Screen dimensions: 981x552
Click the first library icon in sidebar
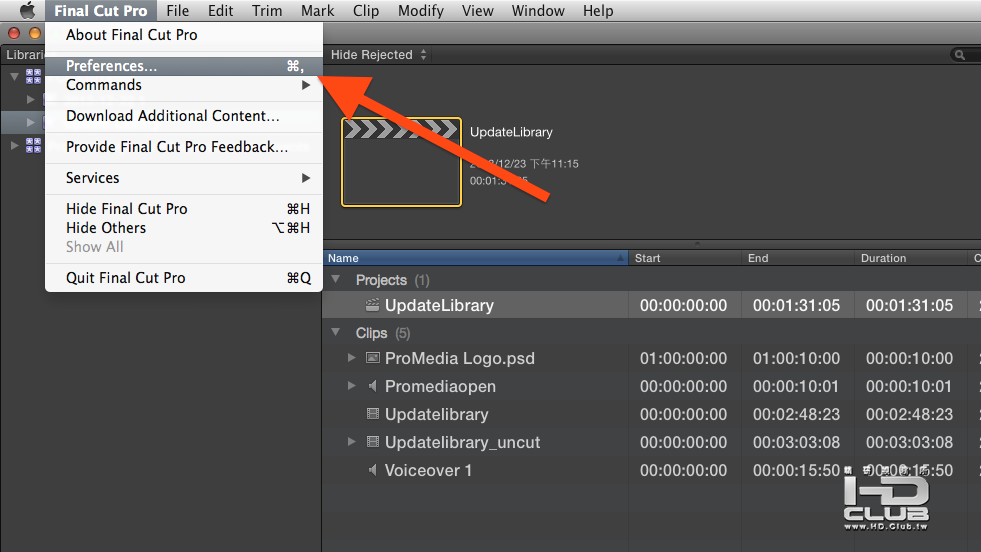coord(33,76)
